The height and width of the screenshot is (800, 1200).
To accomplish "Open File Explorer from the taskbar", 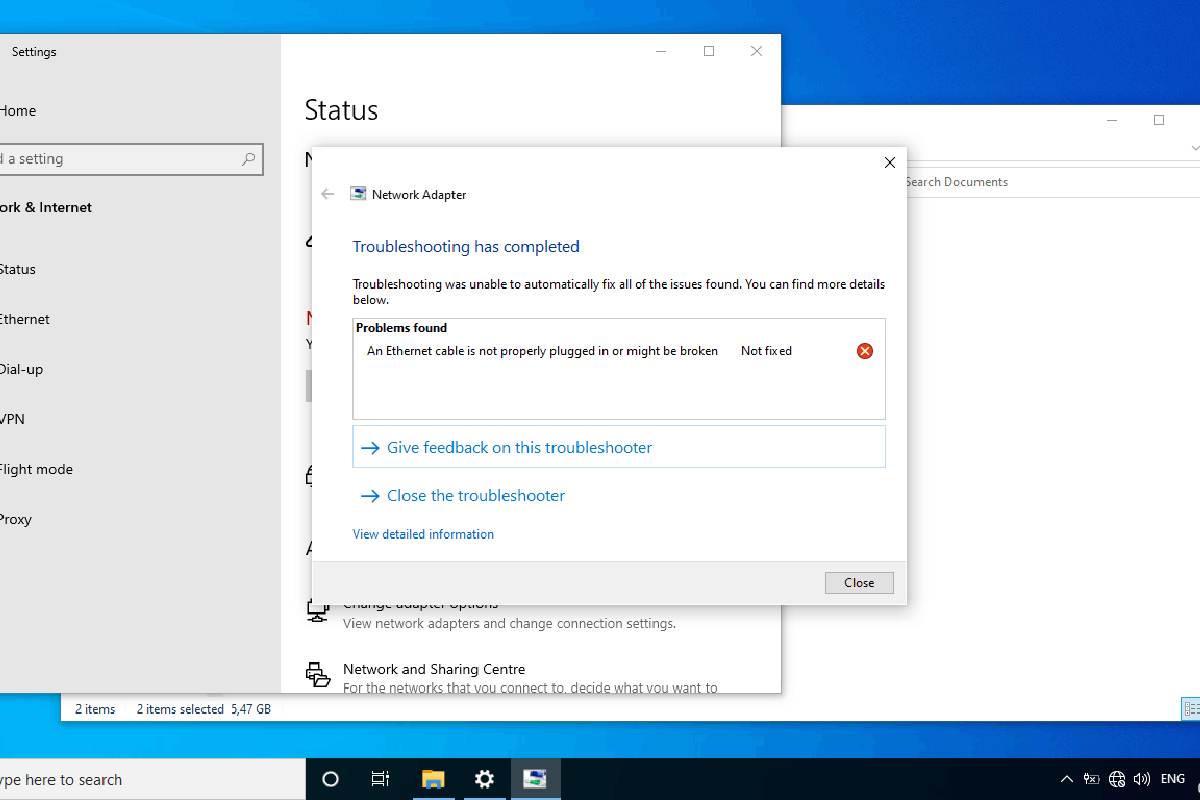I will coord(432,779).
